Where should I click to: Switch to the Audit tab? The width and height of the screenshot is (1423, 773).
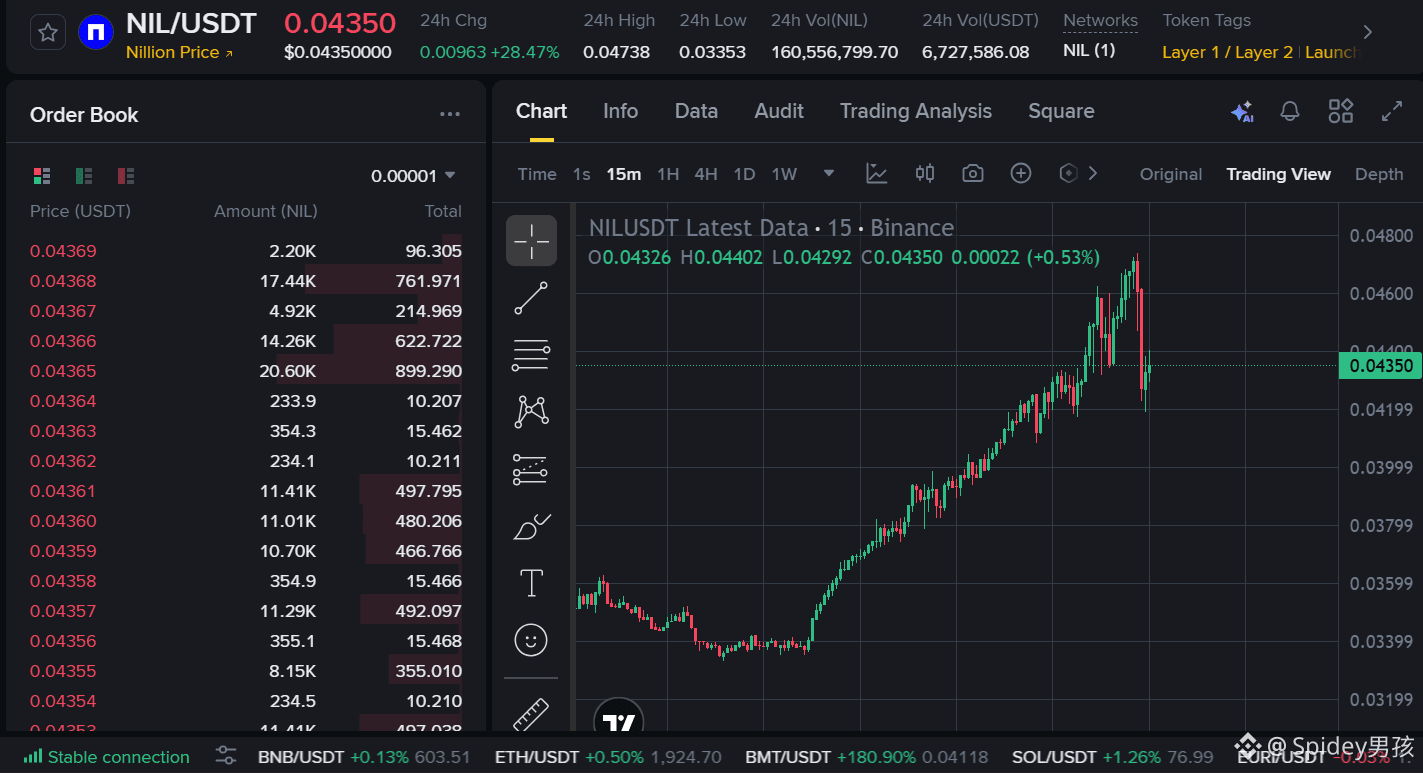(x=779, y=111)
